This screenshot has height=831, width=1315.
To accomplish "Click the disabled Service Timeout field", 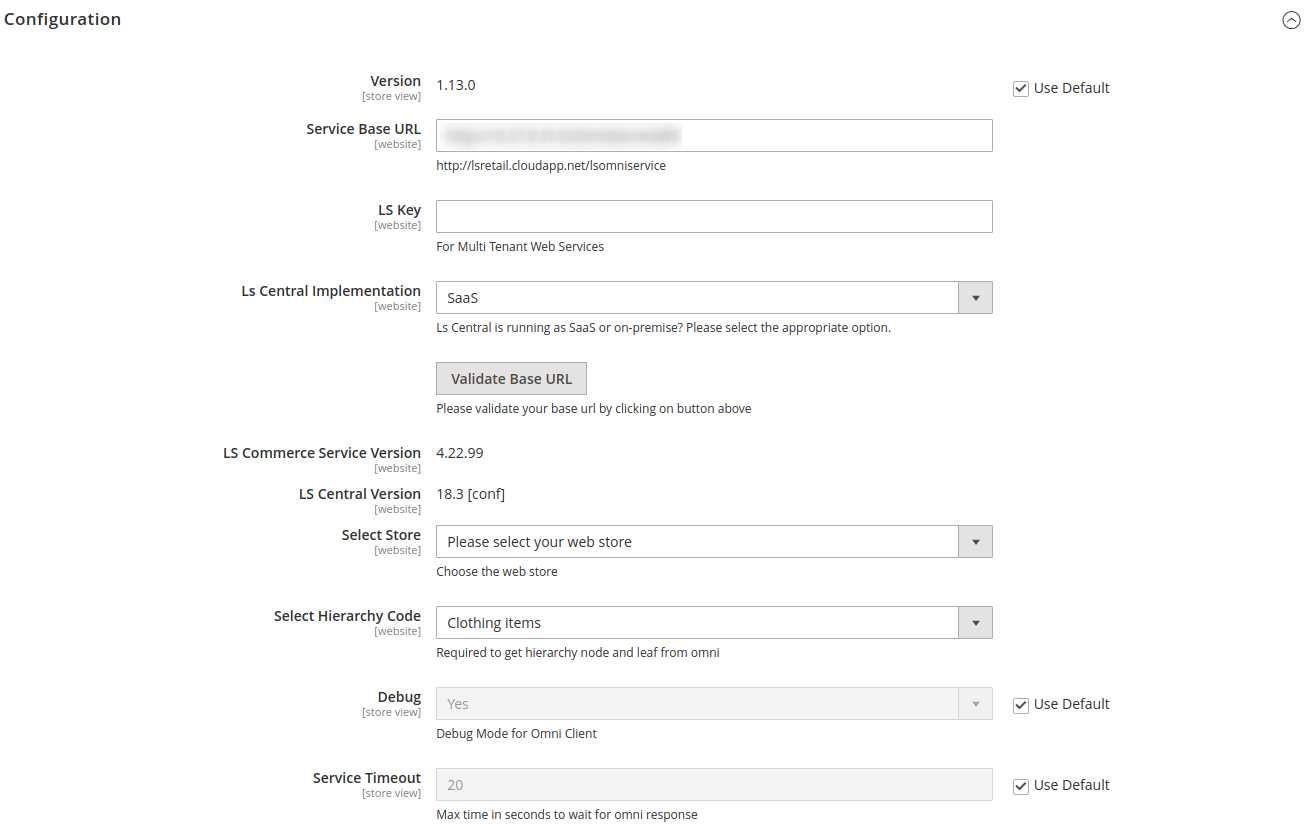I will [714, 785].
